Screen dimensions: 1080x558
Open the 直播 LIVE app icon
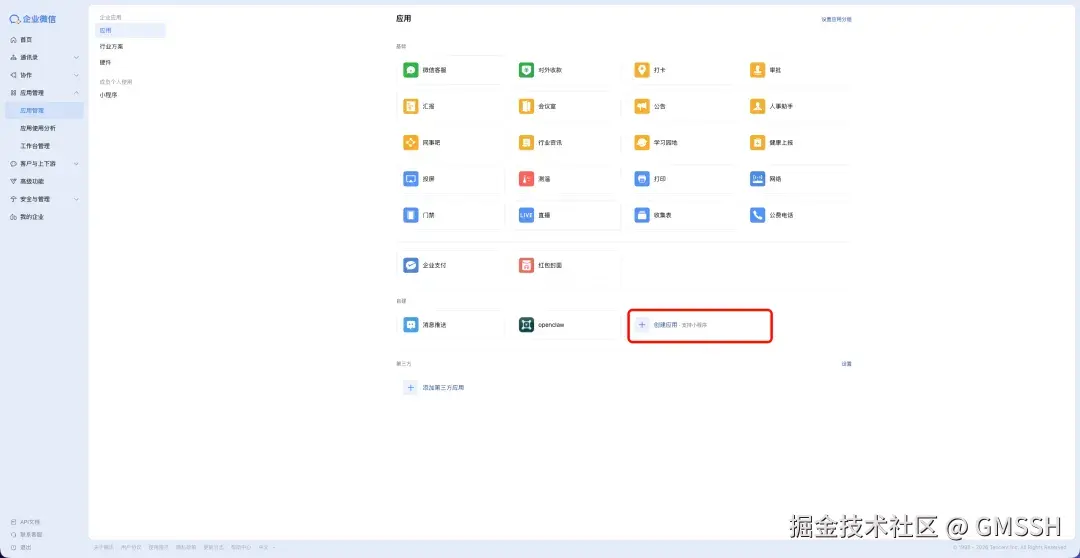coord(526,215)
